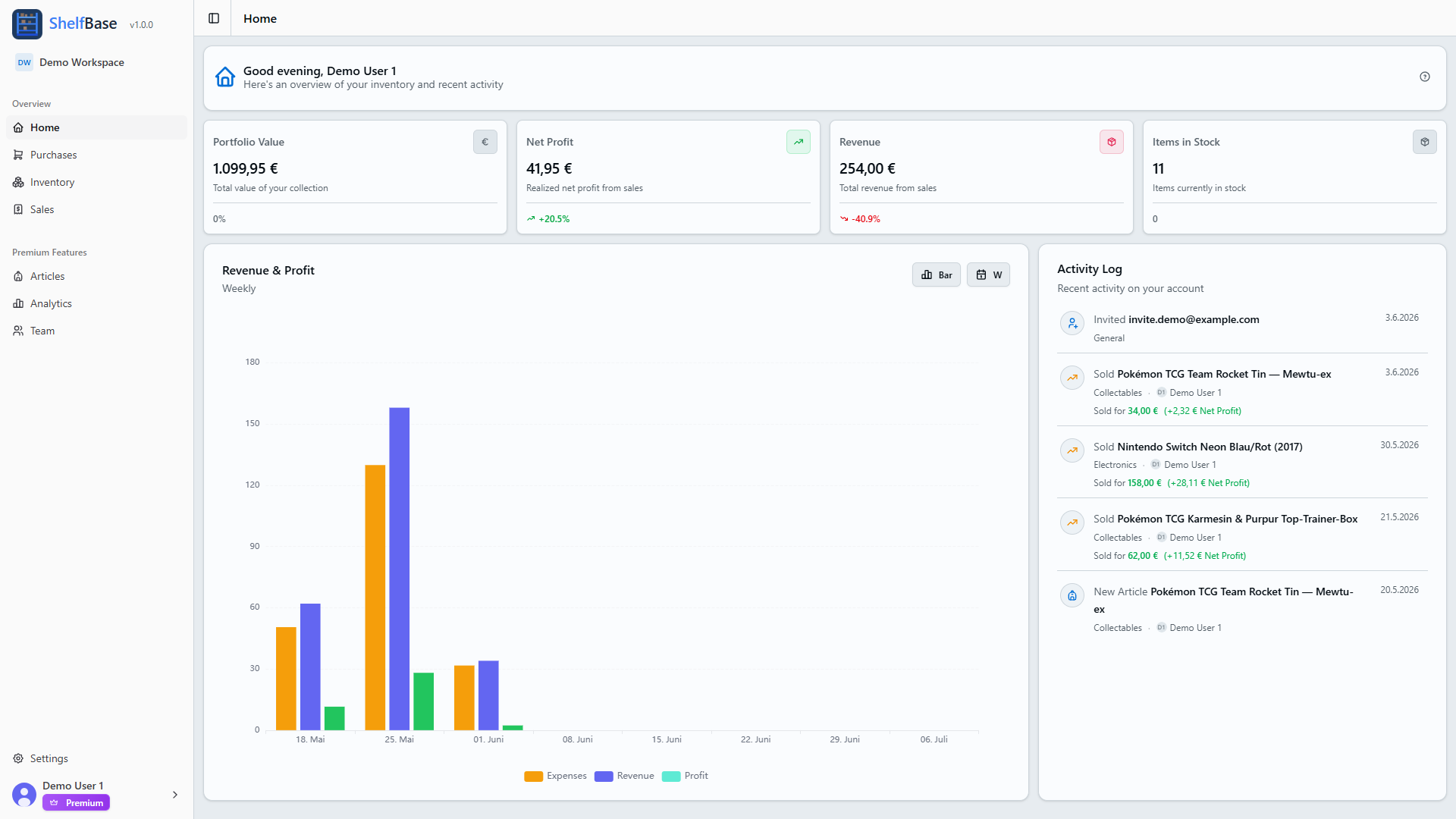Click the Demo User 1 avatar

tap(24, 795)
